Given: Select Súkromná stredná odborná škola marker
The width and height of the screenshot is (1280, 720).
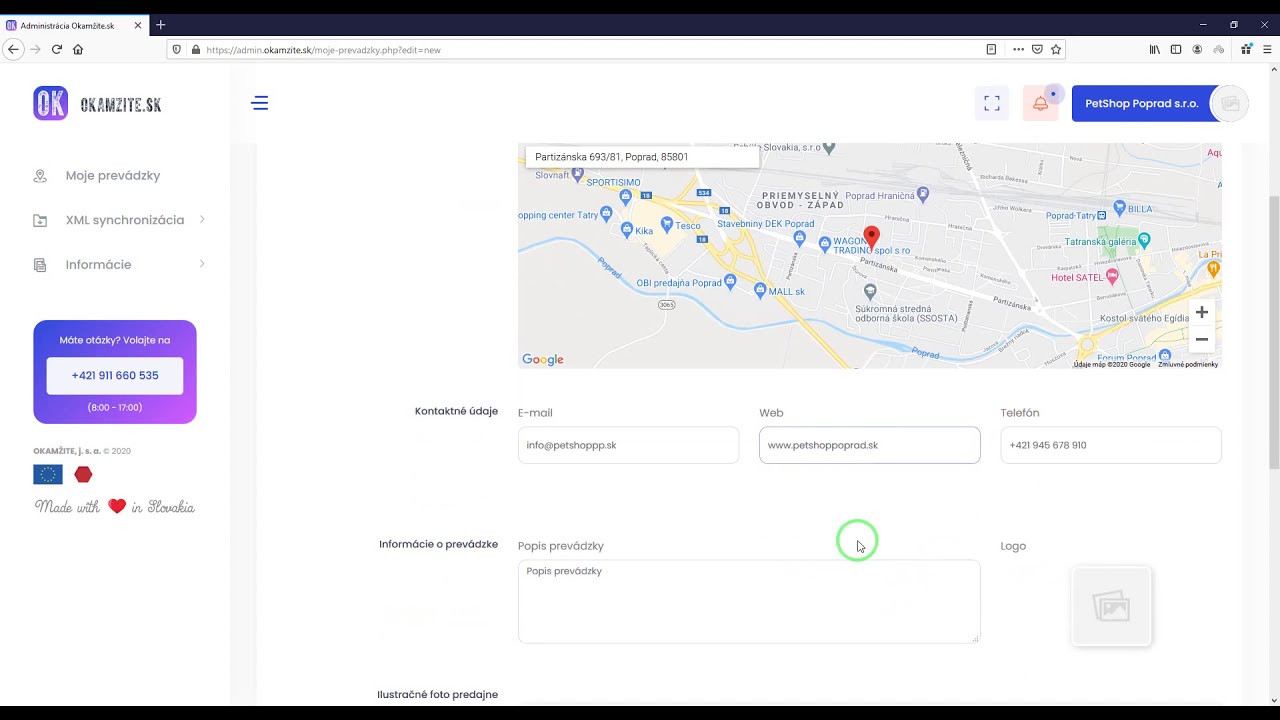Looking at the screenshot, I should click(x=870, y=291).
